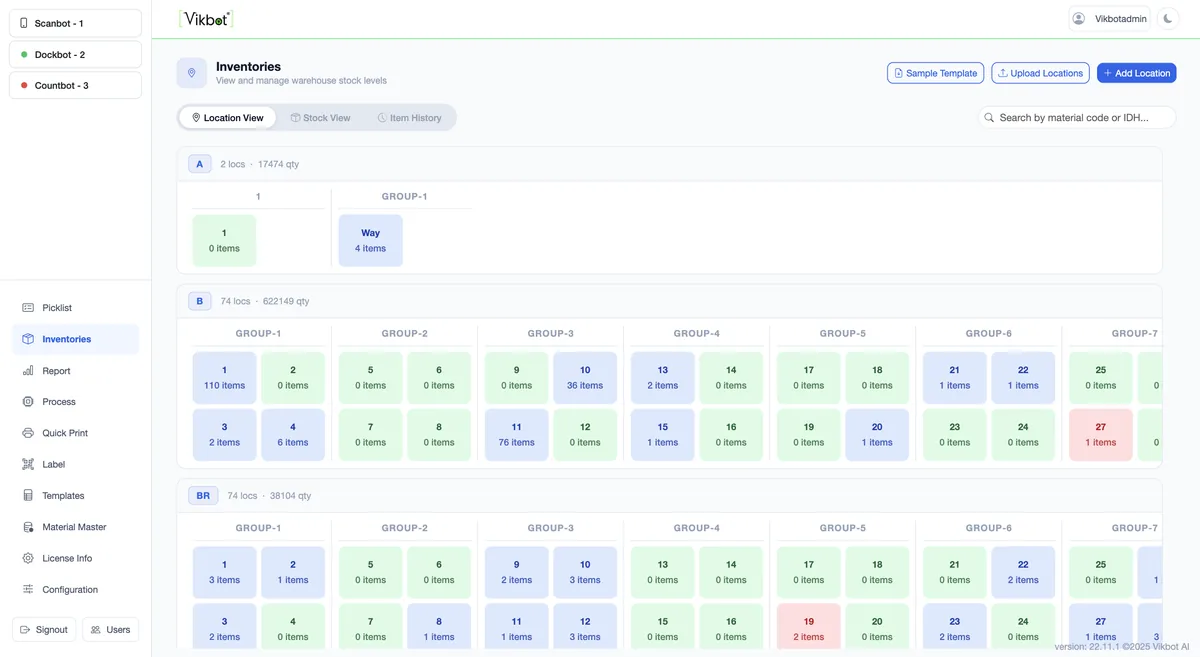Open zone B location 21 with 1 items
The image size is (1200, 657).
coord(955,378)
